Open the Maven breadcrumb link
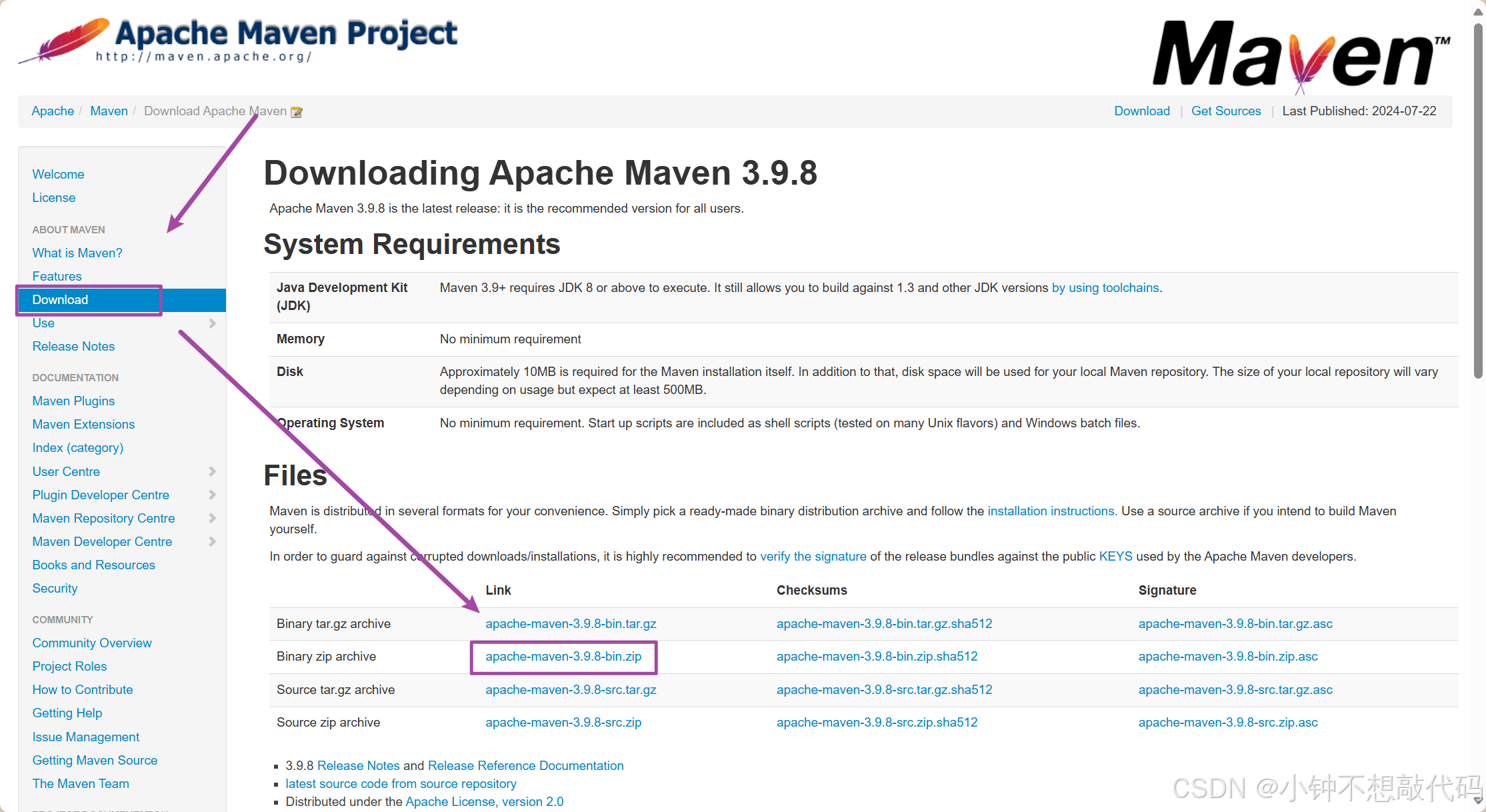This screenshot has width=1486, height=812. [109, 111]
